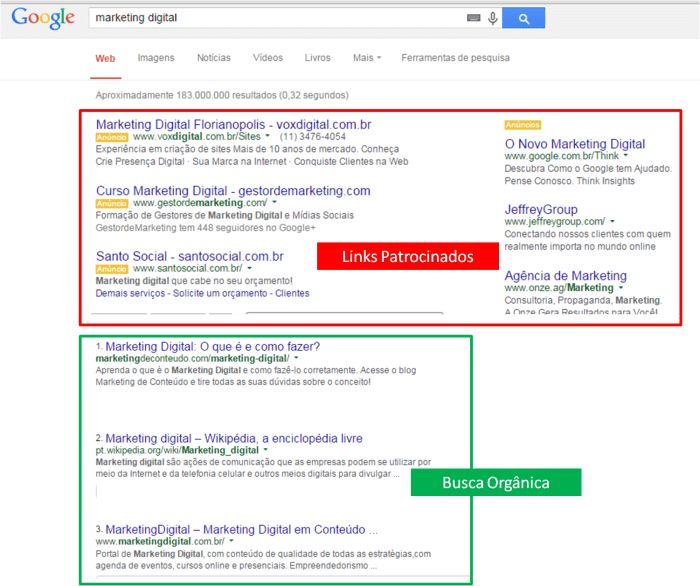Click in the search box text

270,18
